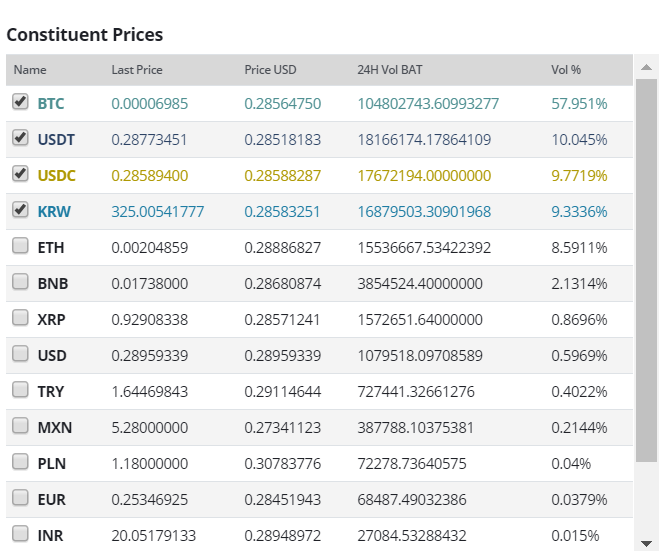This screenshot has height=551, width=661.
Task: Click KRW volume share 9.3336%
Action: tap(579, 212)
